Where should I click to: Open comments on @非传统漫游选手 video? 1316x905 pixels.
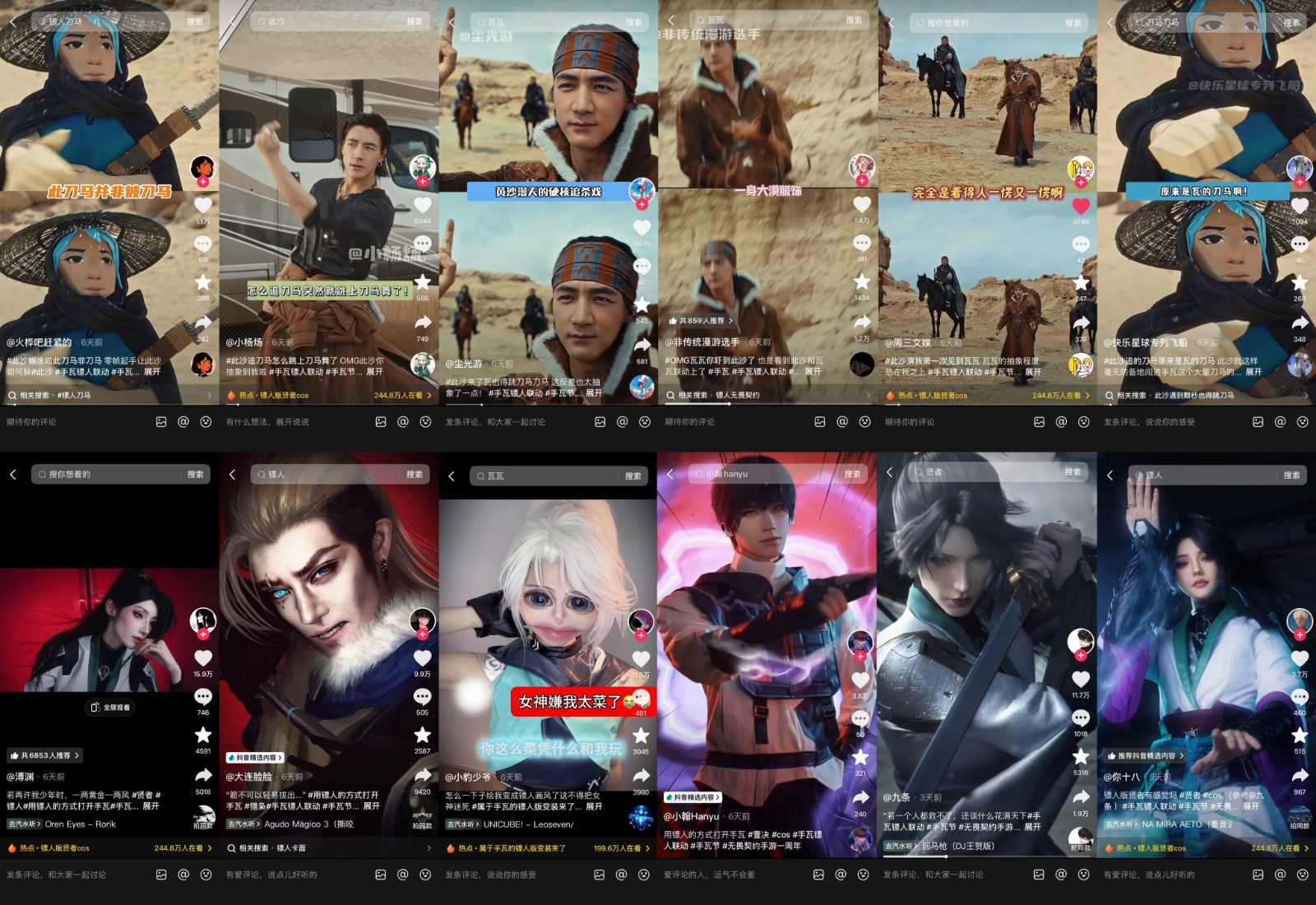point(862,244)
